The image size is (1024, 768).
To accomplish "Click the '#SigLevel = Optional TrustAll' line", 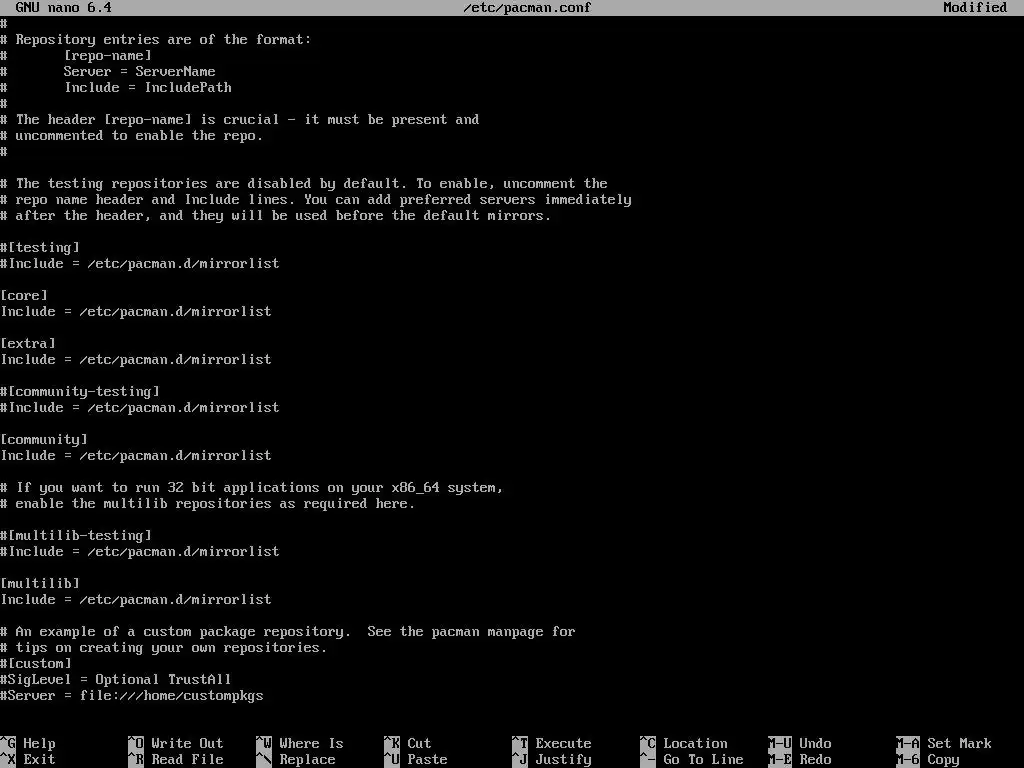I will (116, 680).
